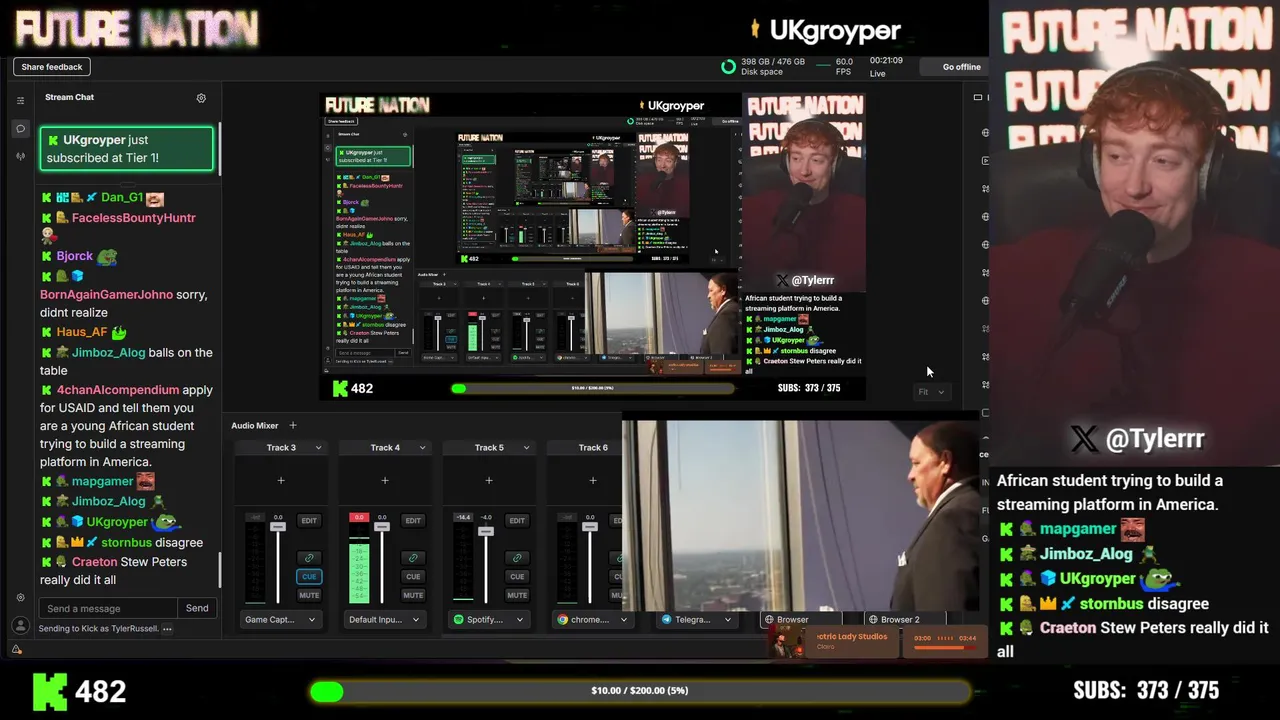Image resolution: width=1280 pixels, height=720 pixels.
Task: Switch to the Browser 2 tab
Action: click(x=905, y=620)
